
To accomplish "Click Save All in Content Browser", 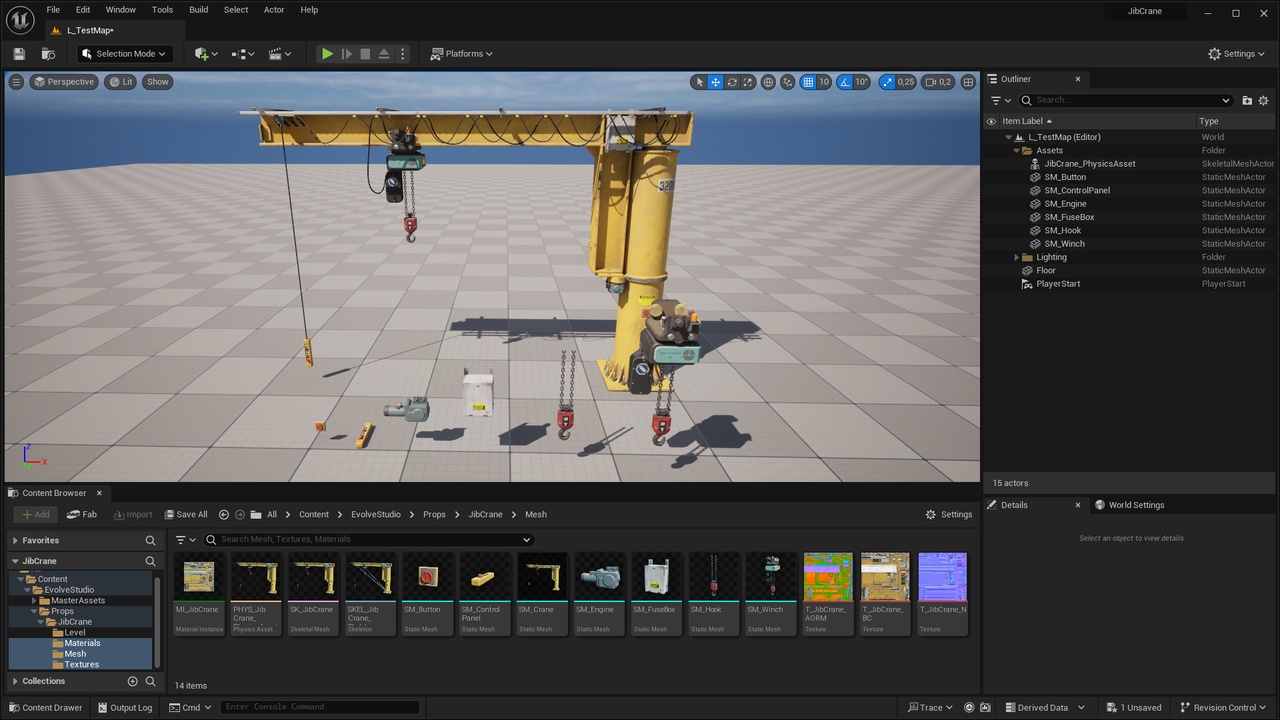I will tap(186, 514).
